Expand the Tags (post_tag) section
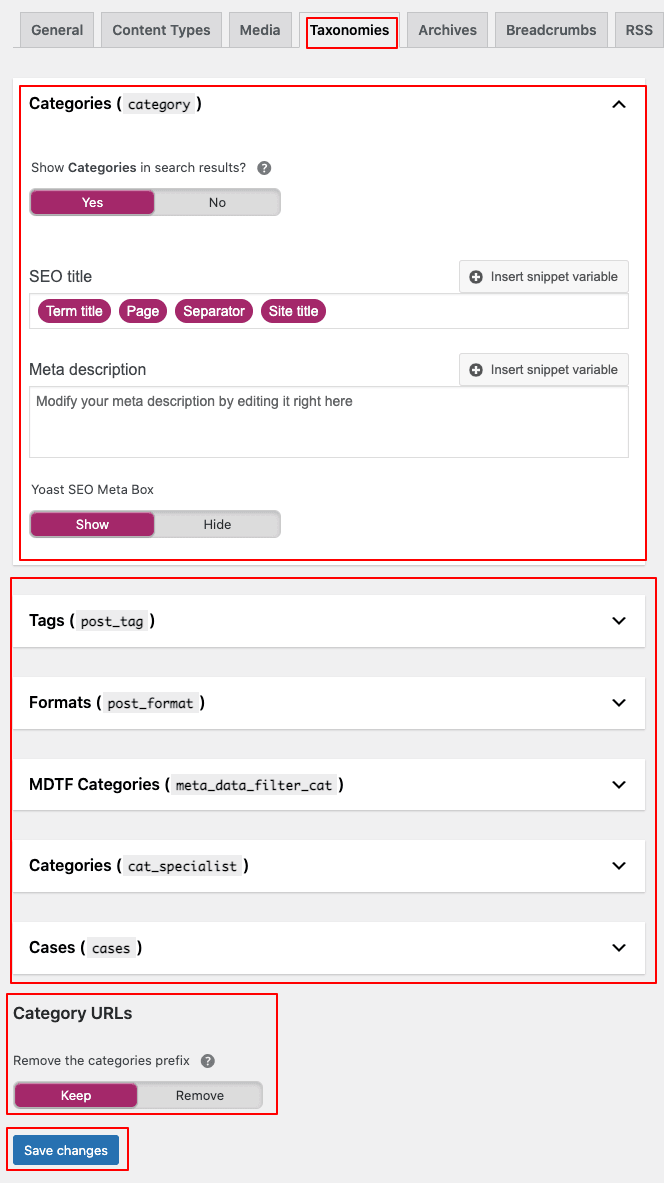 (x=619, y=621)
